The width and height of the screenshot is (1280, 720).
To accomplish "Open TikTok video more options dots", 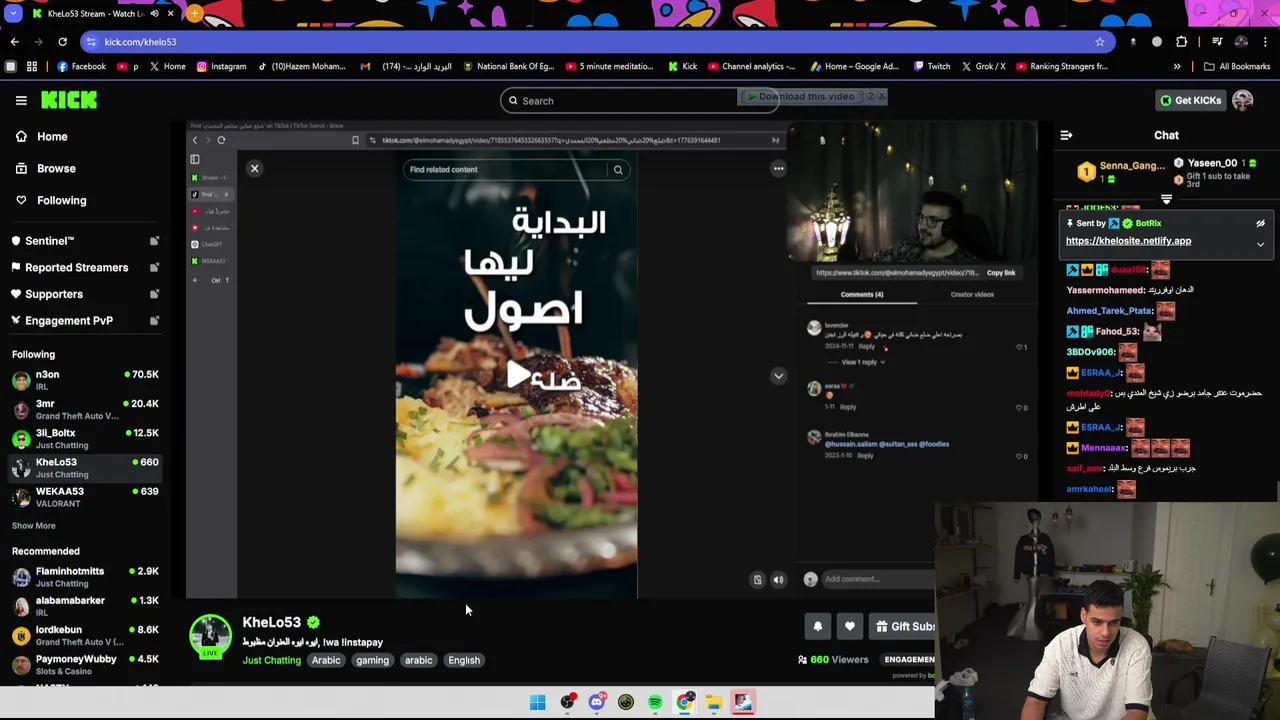I will [778, 168].
